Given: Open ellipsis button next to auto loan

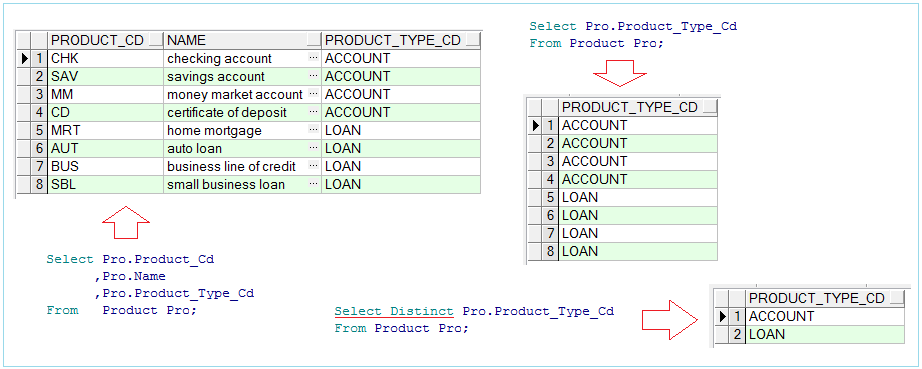Looking at the screenshot, I should coord(313,149).
